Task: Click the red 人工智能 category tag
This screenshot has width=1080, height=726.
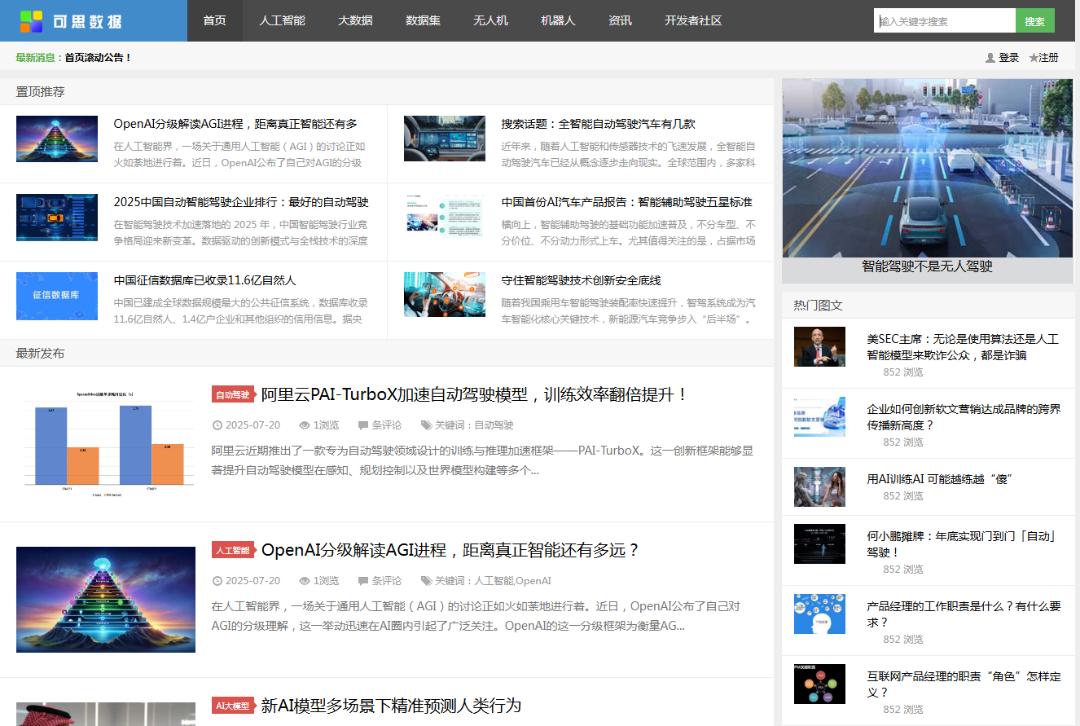Action: 233,550
